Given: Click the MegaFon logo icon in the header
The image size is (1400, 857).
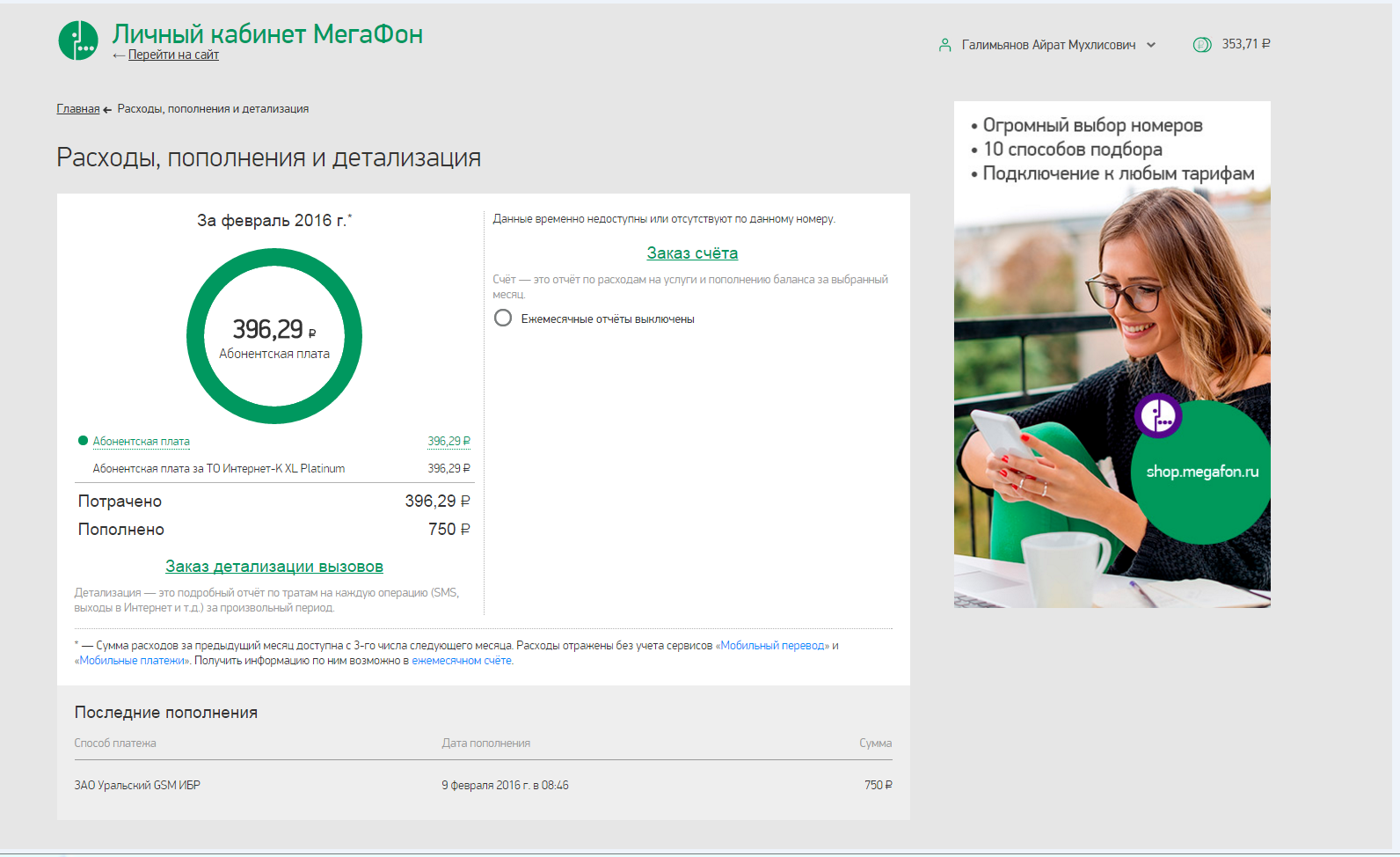Looking at the screenshot, I should [78, 40].
